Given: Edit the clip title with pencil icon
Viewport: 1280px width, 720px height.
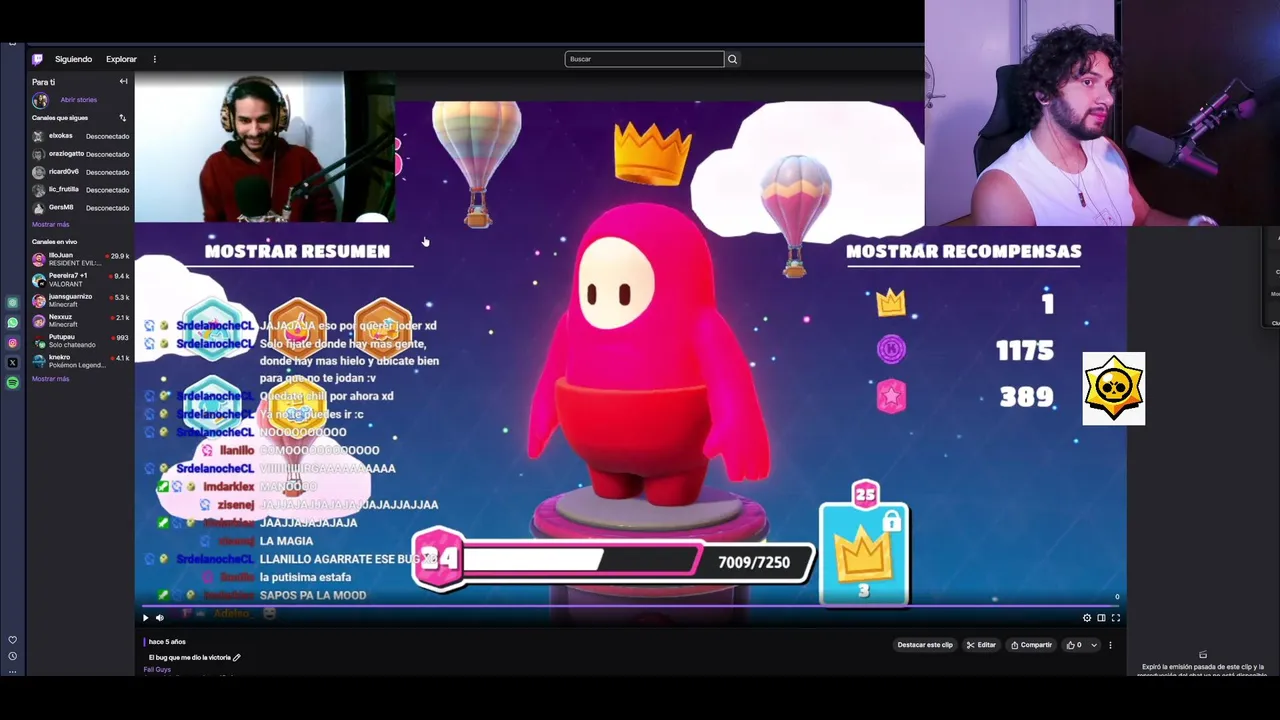Looking at the screenshot, I should [x=237, y=658].
